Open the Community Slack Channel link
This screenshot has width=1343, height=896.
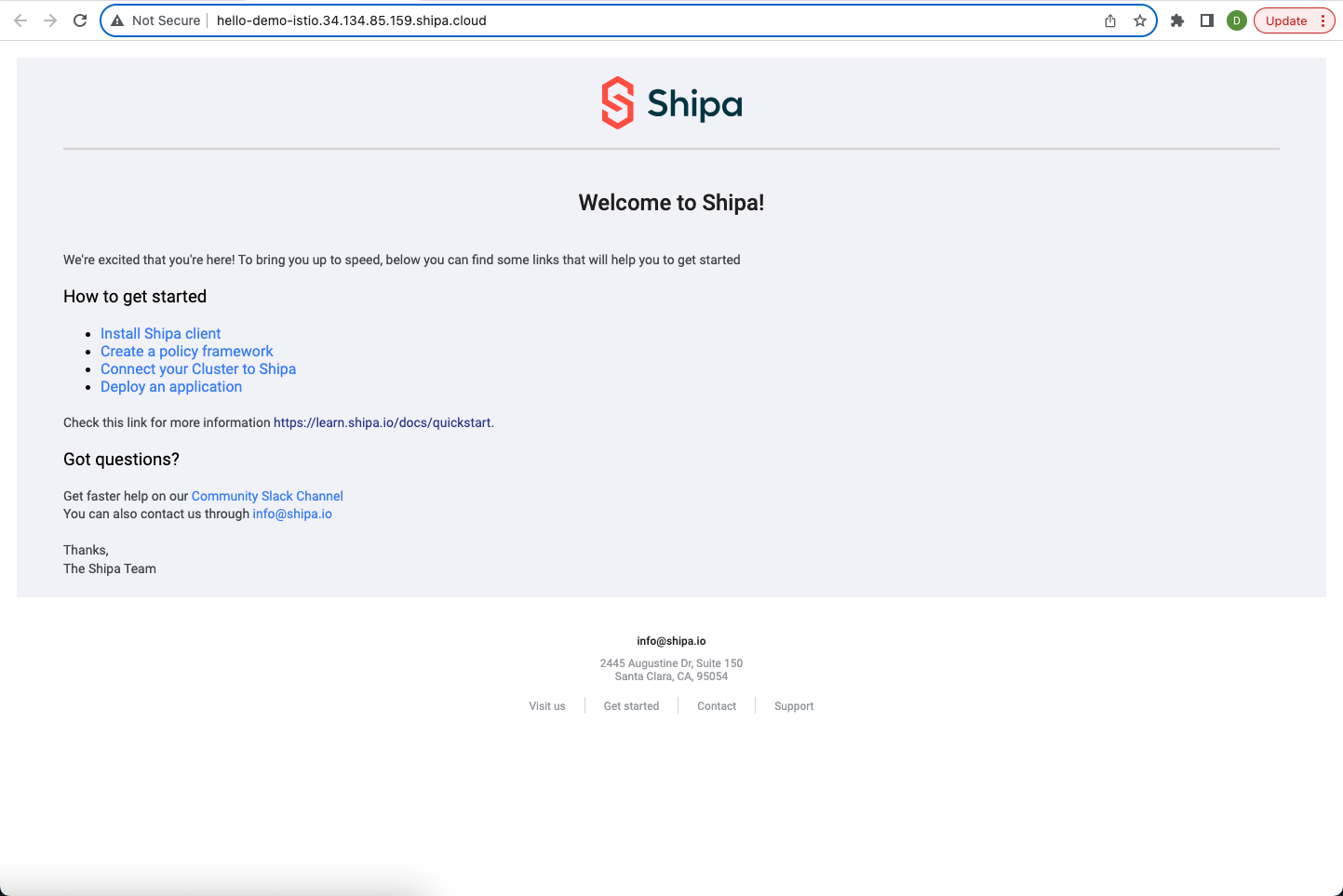[267, 496]
